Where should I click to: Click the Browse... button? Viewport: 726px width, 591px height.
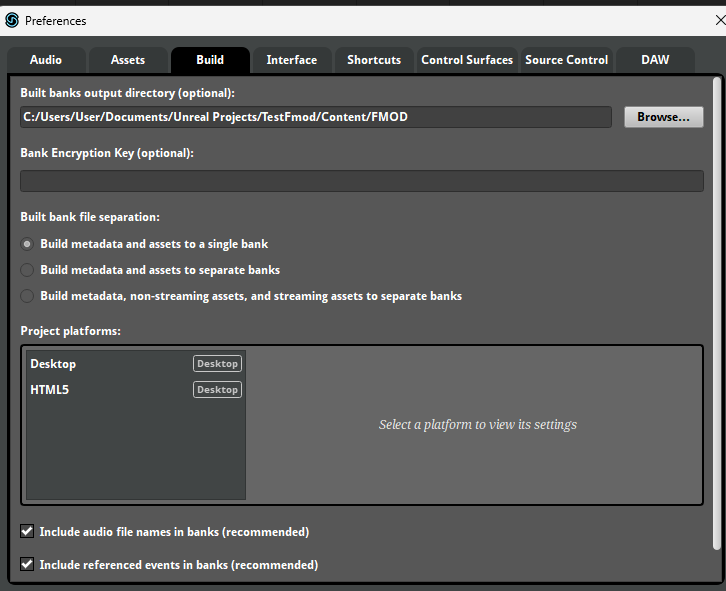tap(663, 117)
